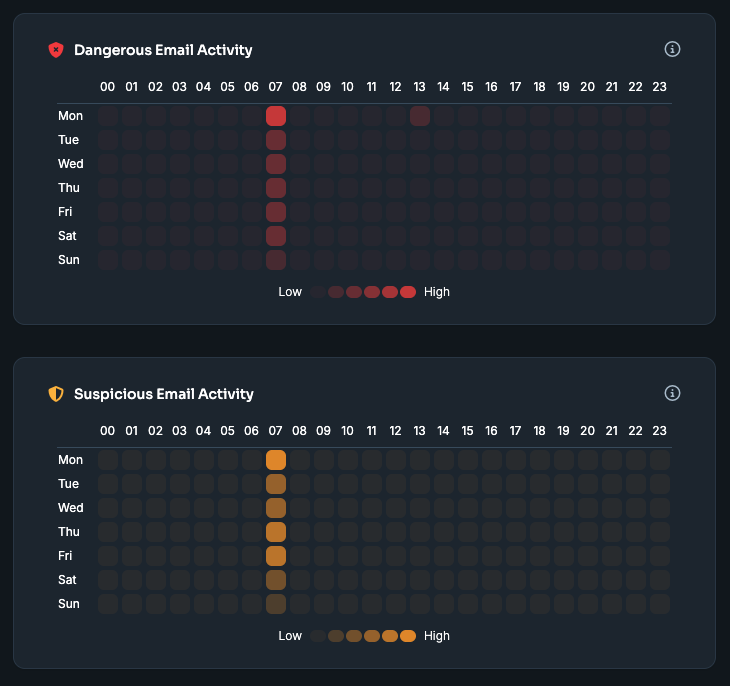The image size is (730, 686).
Task: Click the Sat row label in Suspicious heatmap
Action: (x=67, y=580)
